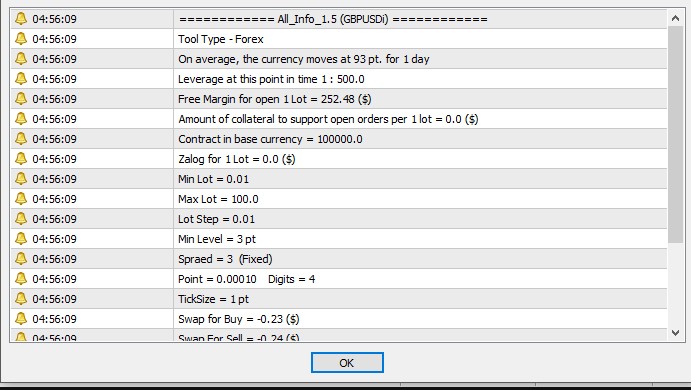Select 'On average, the currency moves at 93 pt.' message
691x390 pixels.
pos(304,59)
